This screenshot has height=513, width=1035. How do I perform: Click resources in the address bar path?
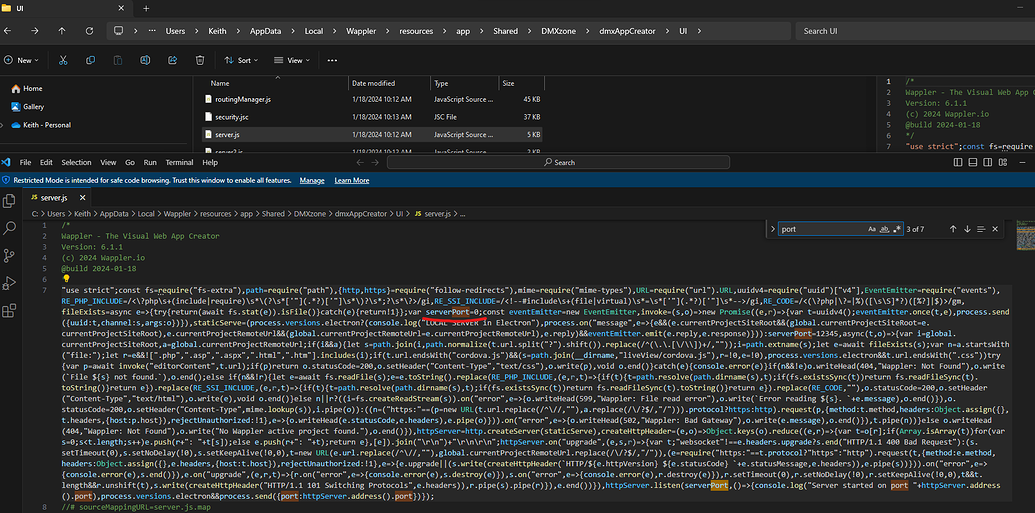(x=416, y=31)
